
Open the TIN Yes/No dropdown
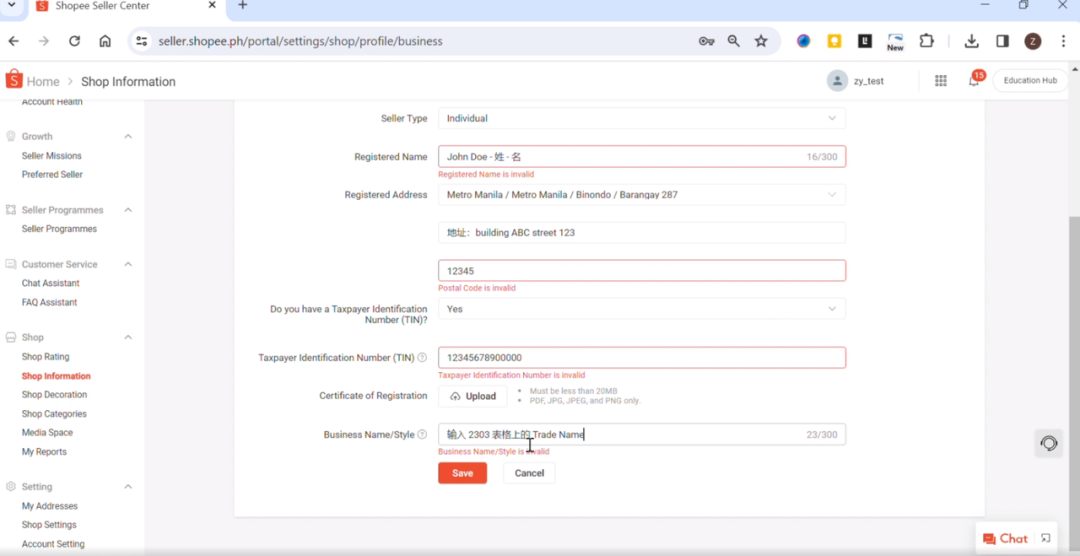(x=641, y=309)
